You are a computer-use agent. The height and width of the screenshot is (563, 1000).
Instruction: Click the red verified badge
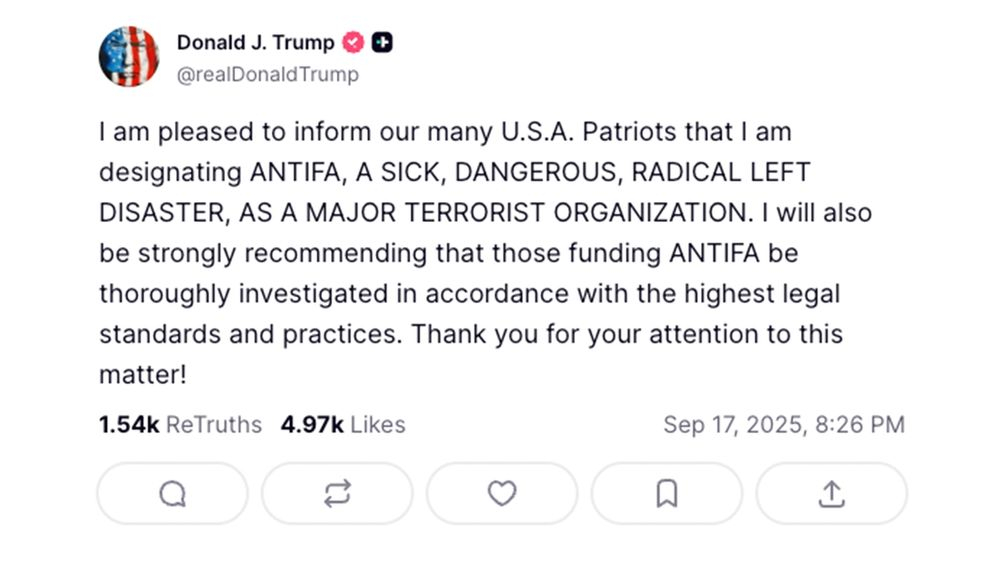click(x=353, y=42)
